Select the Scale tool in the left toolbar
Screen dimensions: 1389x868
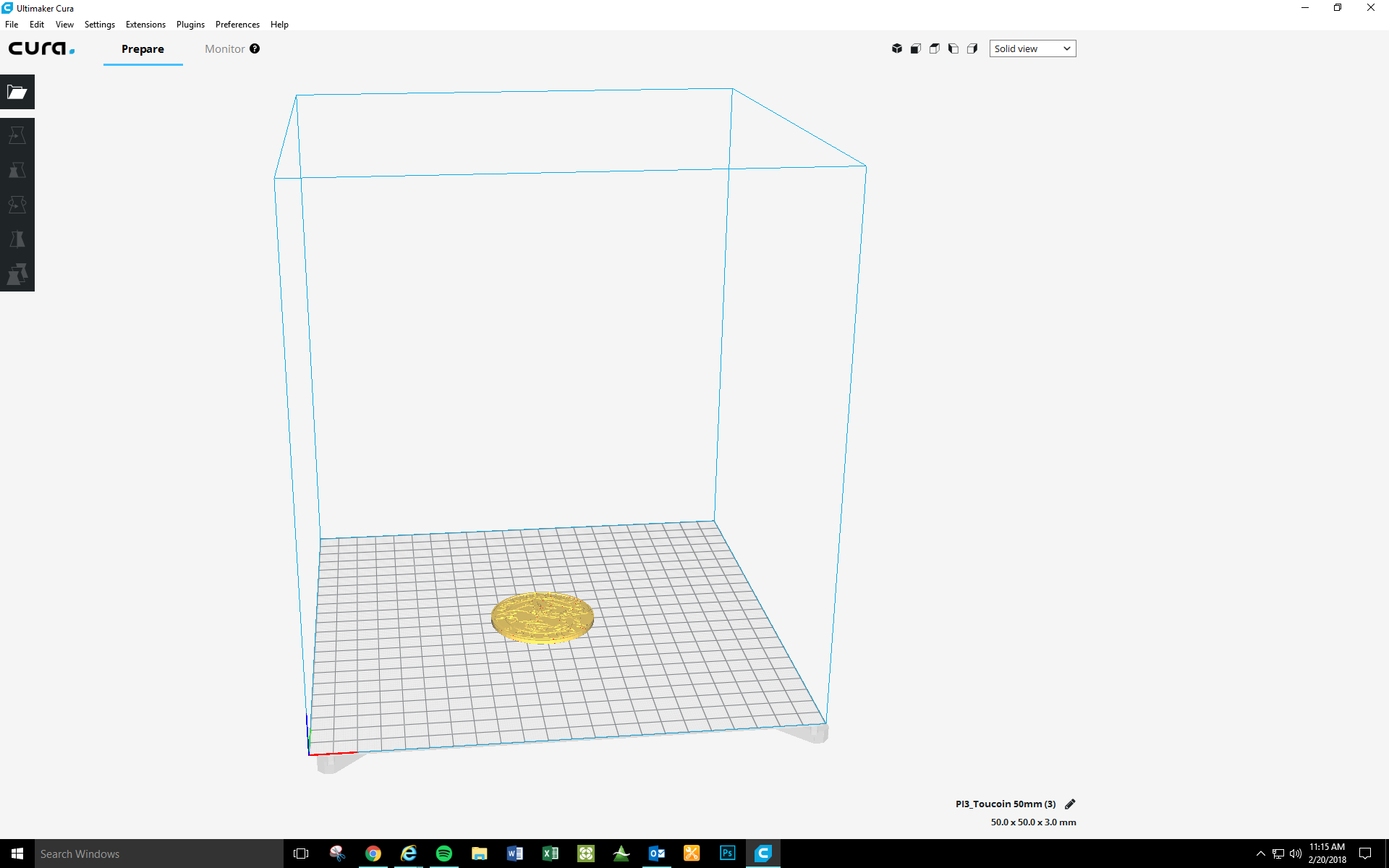pyautogui.click(x=17, y=170)
